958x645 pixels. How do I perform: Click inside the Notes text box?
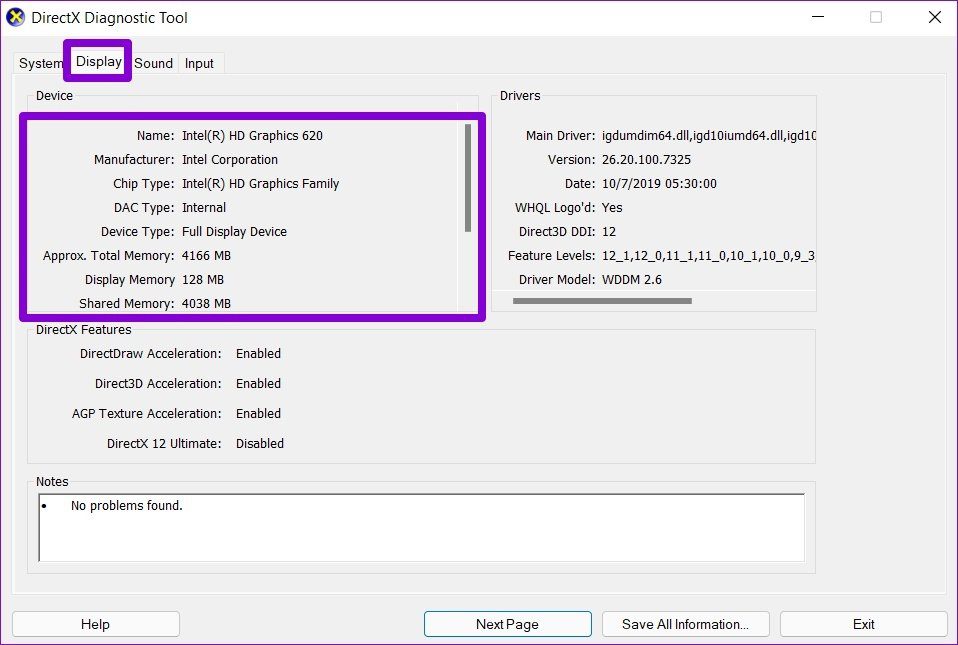click(x=422, y=528)
